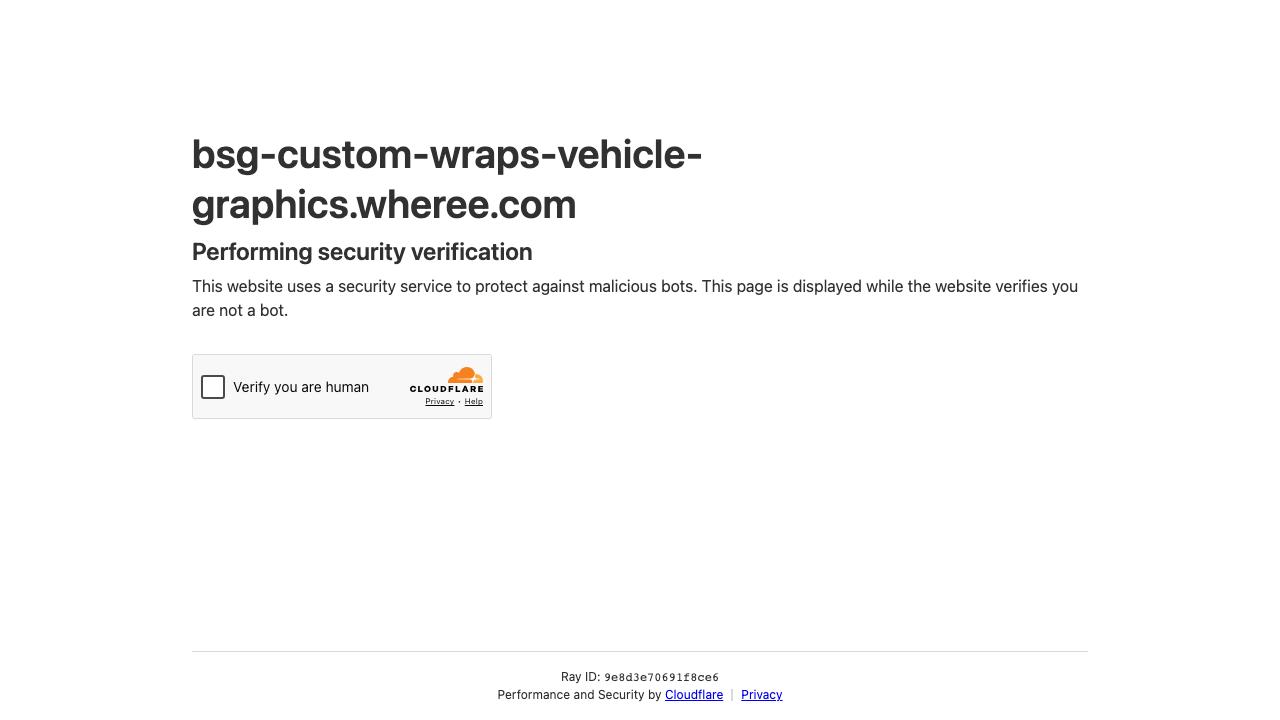Viewport: 1280px width, 720px height.
Task: Open the Privacy link inside the verification widget
Action: pyautogui.click(x=439, y=402)
